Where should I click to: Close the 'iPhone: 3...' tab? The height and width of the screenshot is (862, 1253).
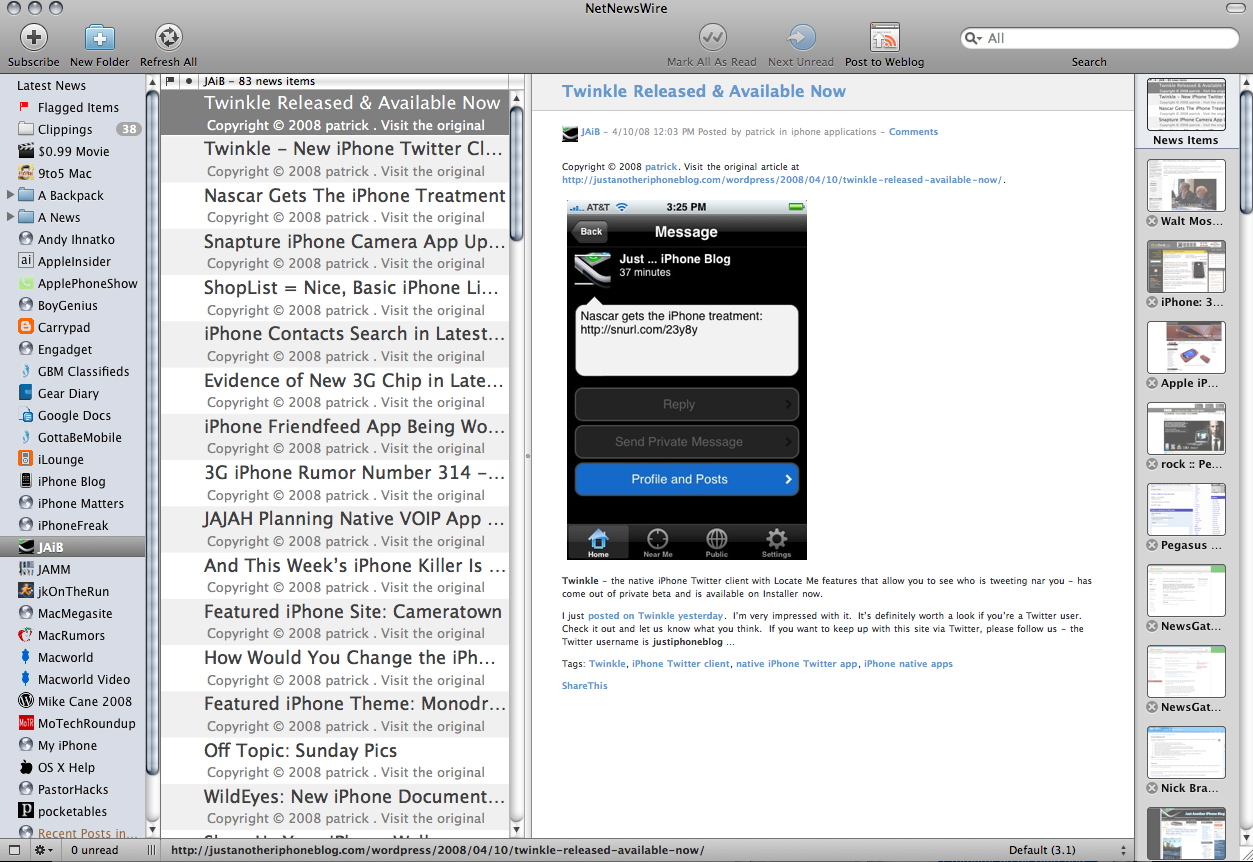tap(1152, 302)
